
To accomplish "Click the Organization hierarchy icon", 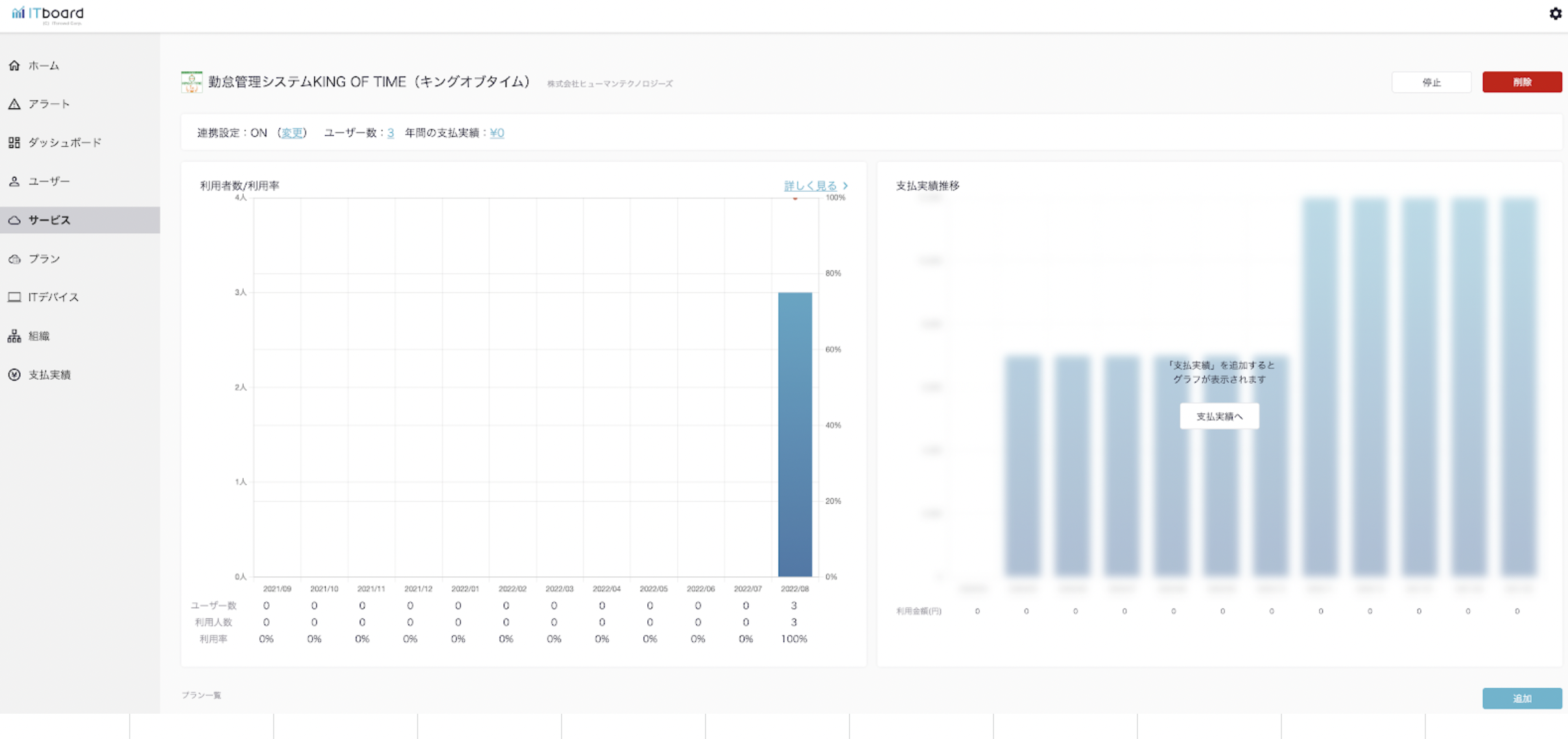I will (x=14, y=336).
